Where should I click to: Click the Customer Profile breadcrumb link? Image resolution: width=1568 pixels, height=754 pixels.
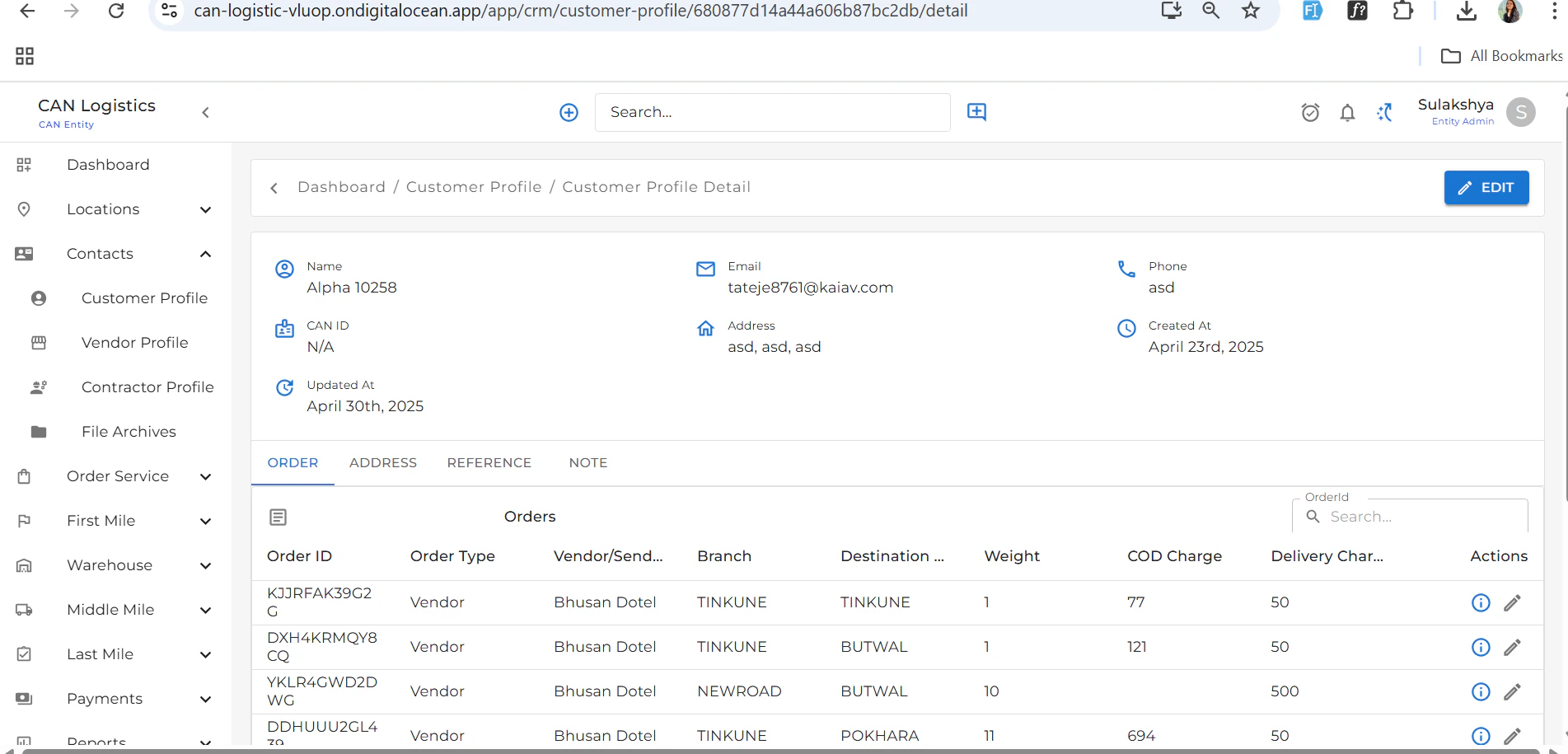click(x=474, y=187)
